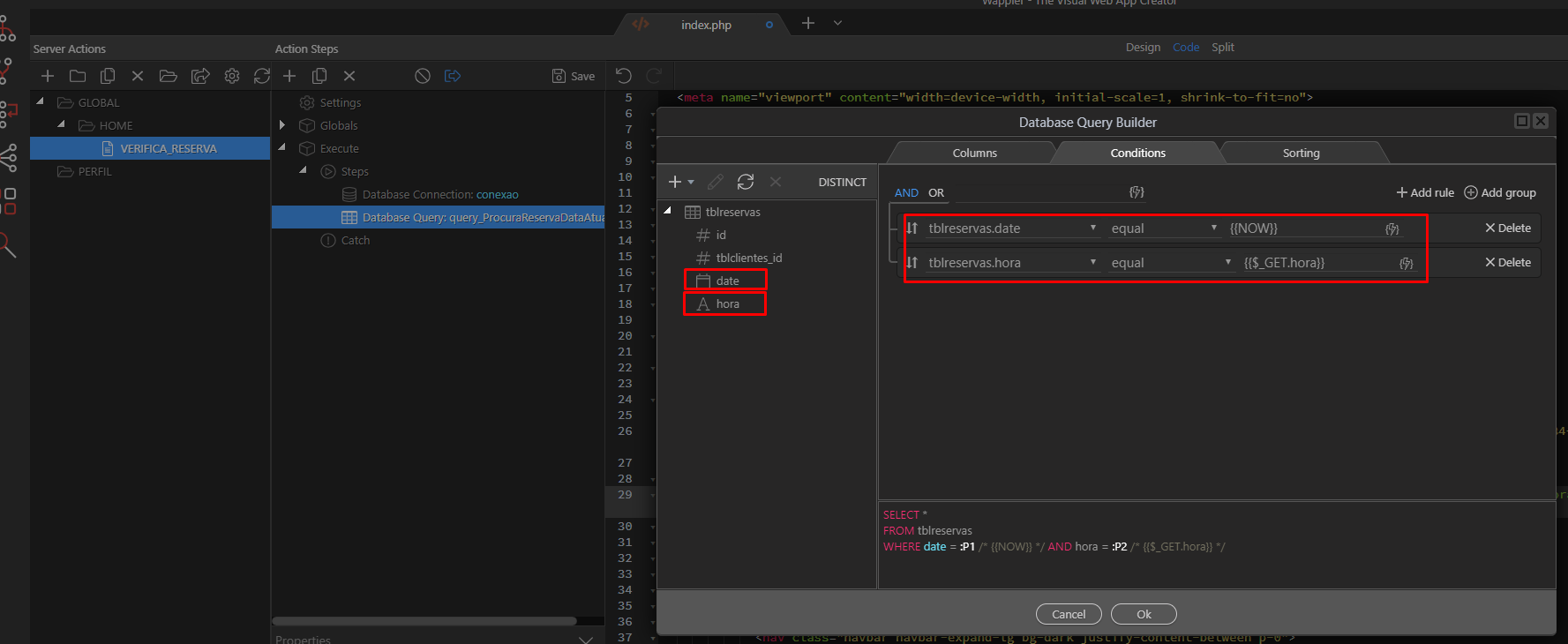Viewport: 1568px width, 644px height.
Task: Click the Ok button
Action: point(1144,614)
